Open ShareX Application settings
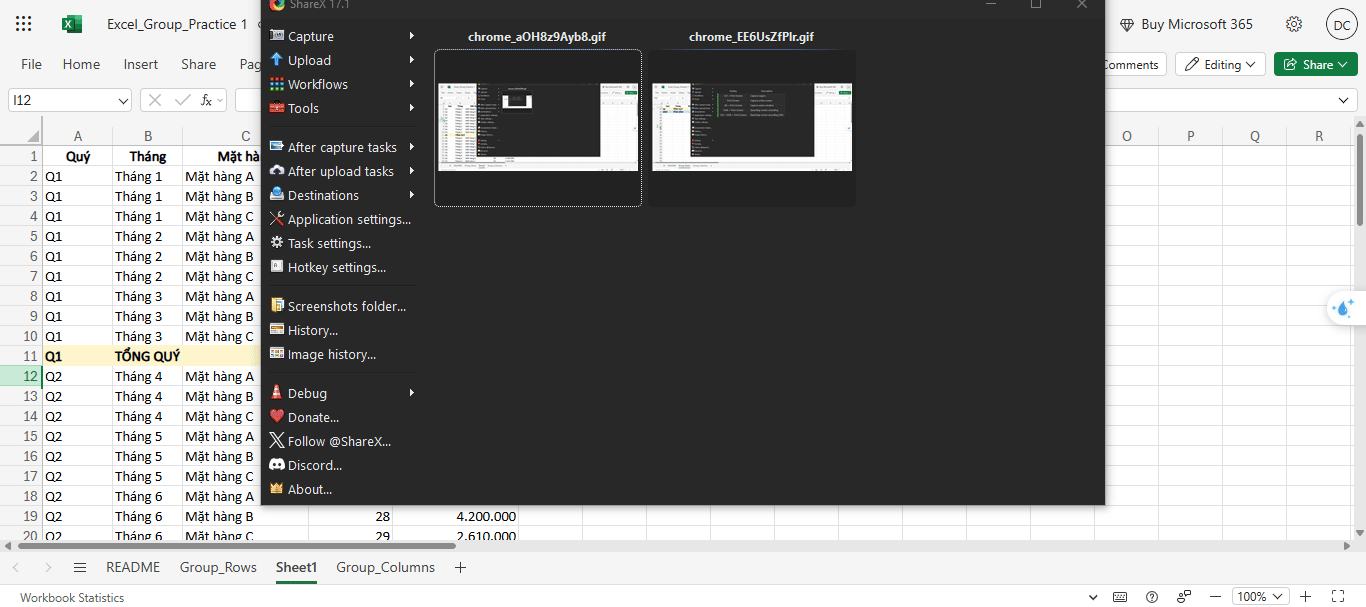The image size is (1366, 607). click(x=342, y=219)
